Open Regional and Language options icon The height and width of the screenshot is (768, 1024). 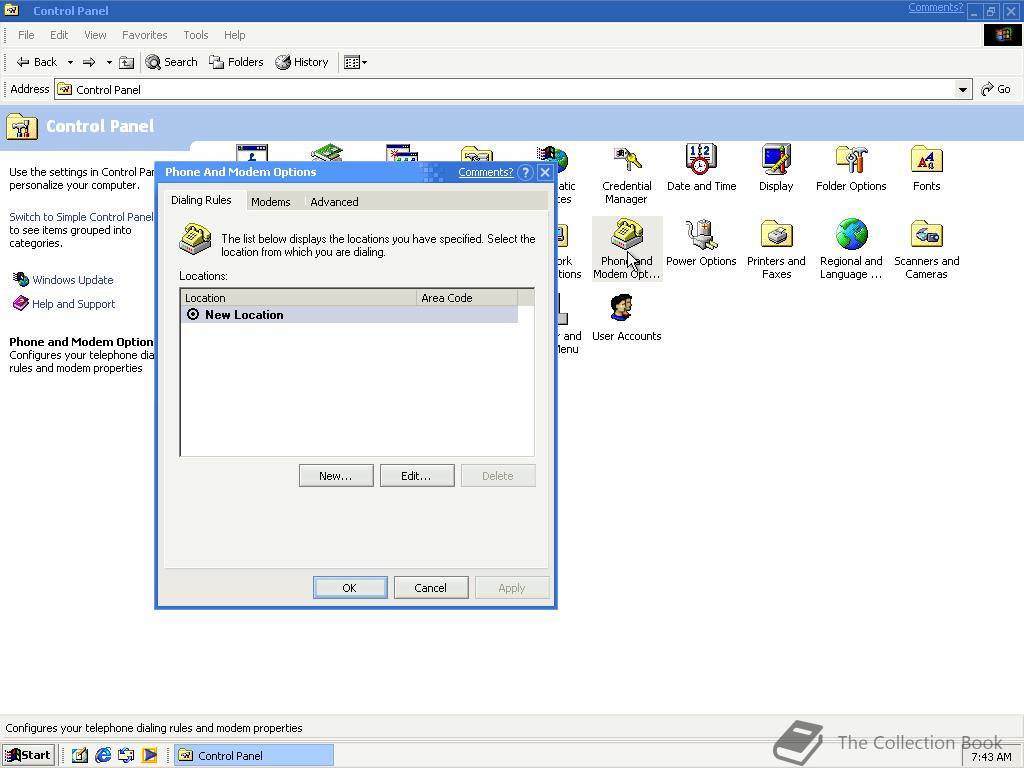click(x=851, y=249)
